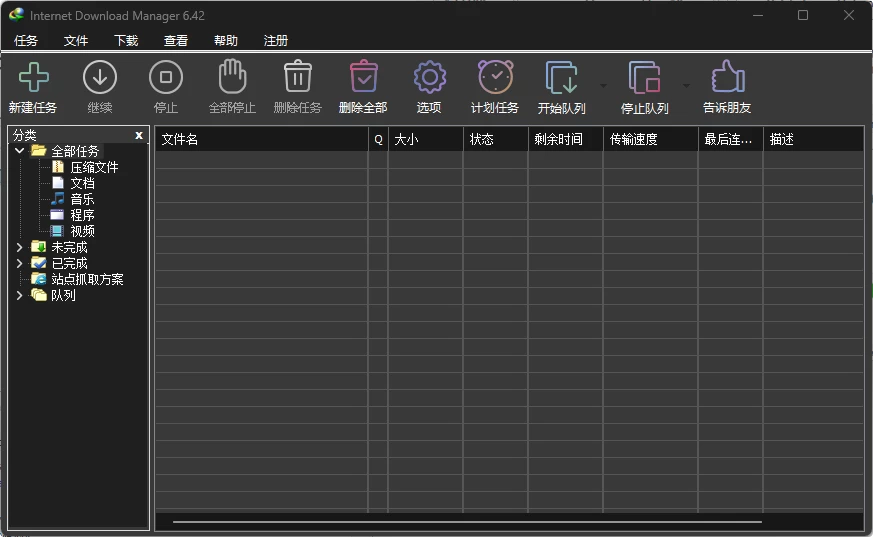Open the 下载 menu

point(126,41)
